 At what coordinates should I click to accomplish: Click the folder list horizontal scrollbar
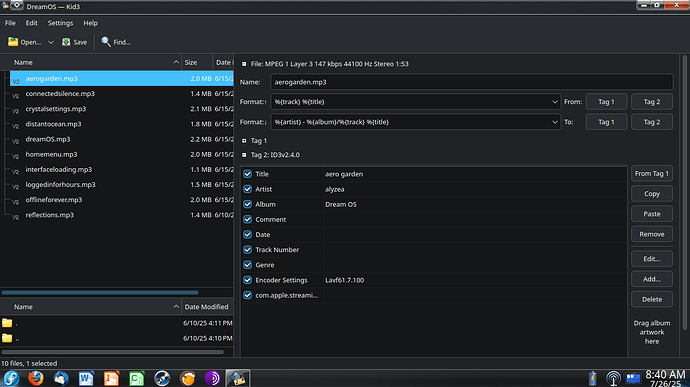click(113, 352)
